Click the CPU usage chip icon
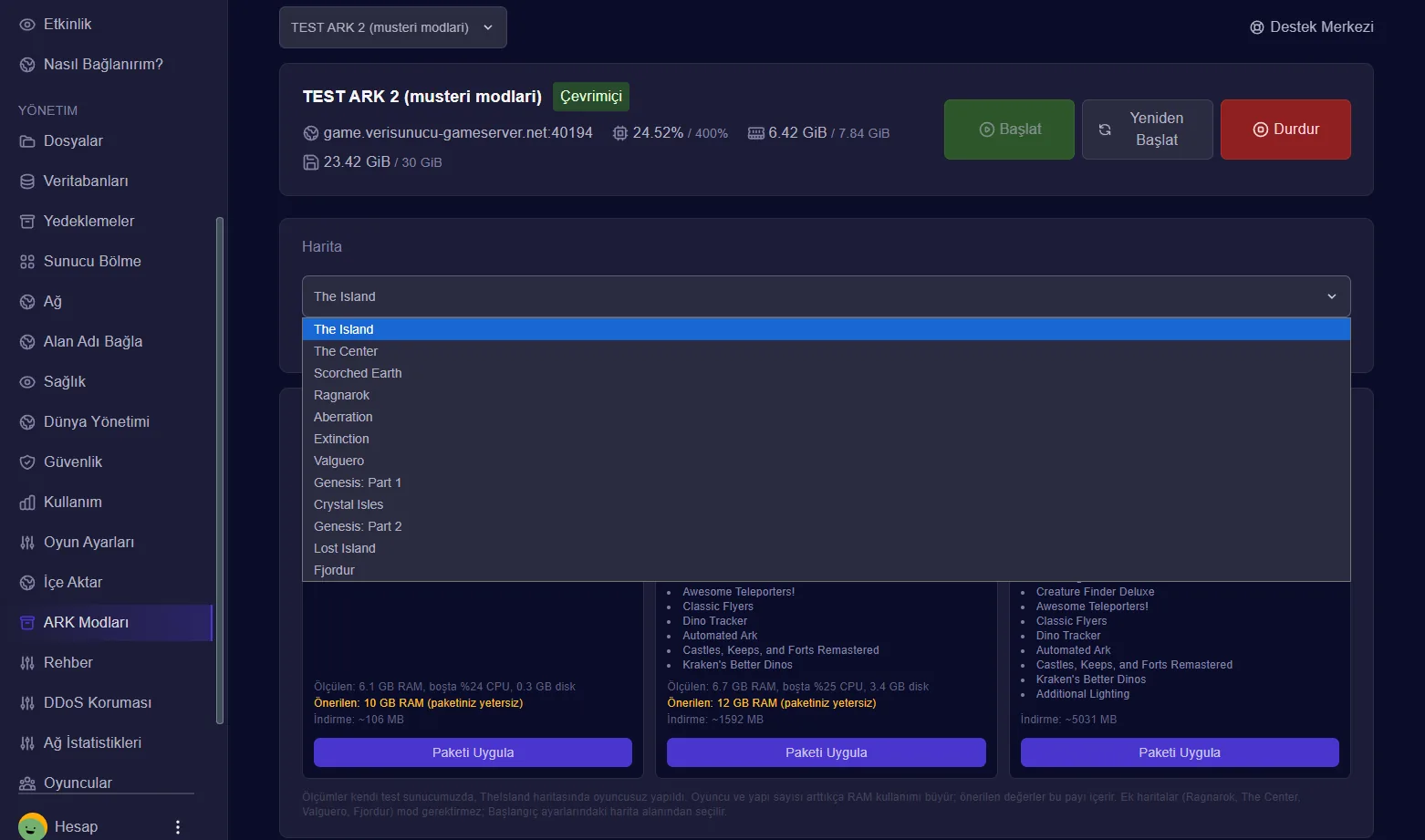 pyautogui.click(x=620, y=133)
